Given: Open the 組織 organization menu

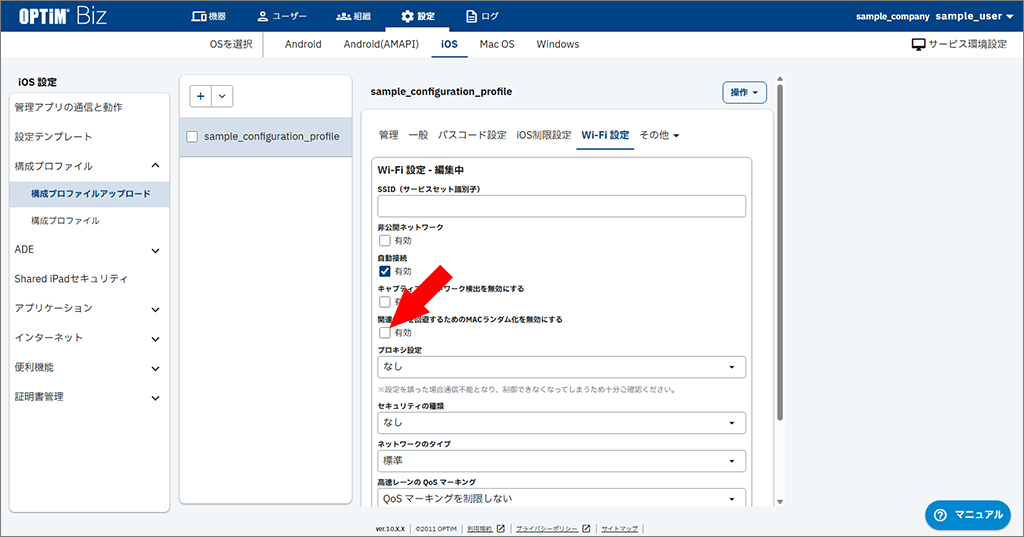Looking at the screenshot, I should tap(353, 16).
